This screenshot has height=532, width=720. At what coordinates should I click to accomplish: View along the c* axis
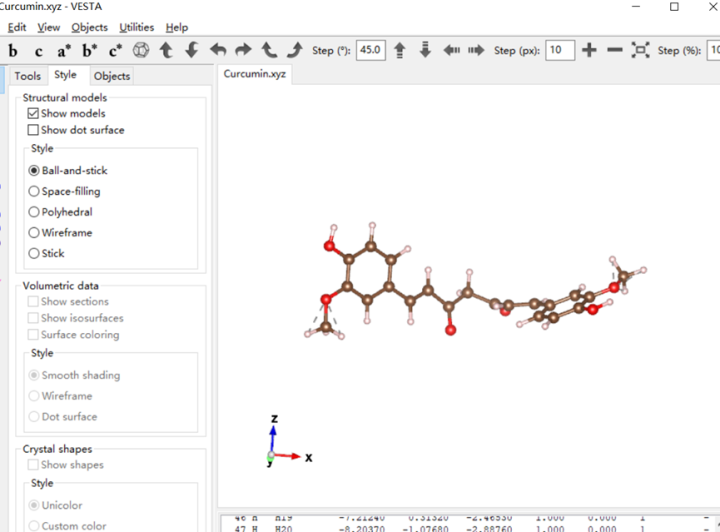pyautogui.click(x=115, y=50)
